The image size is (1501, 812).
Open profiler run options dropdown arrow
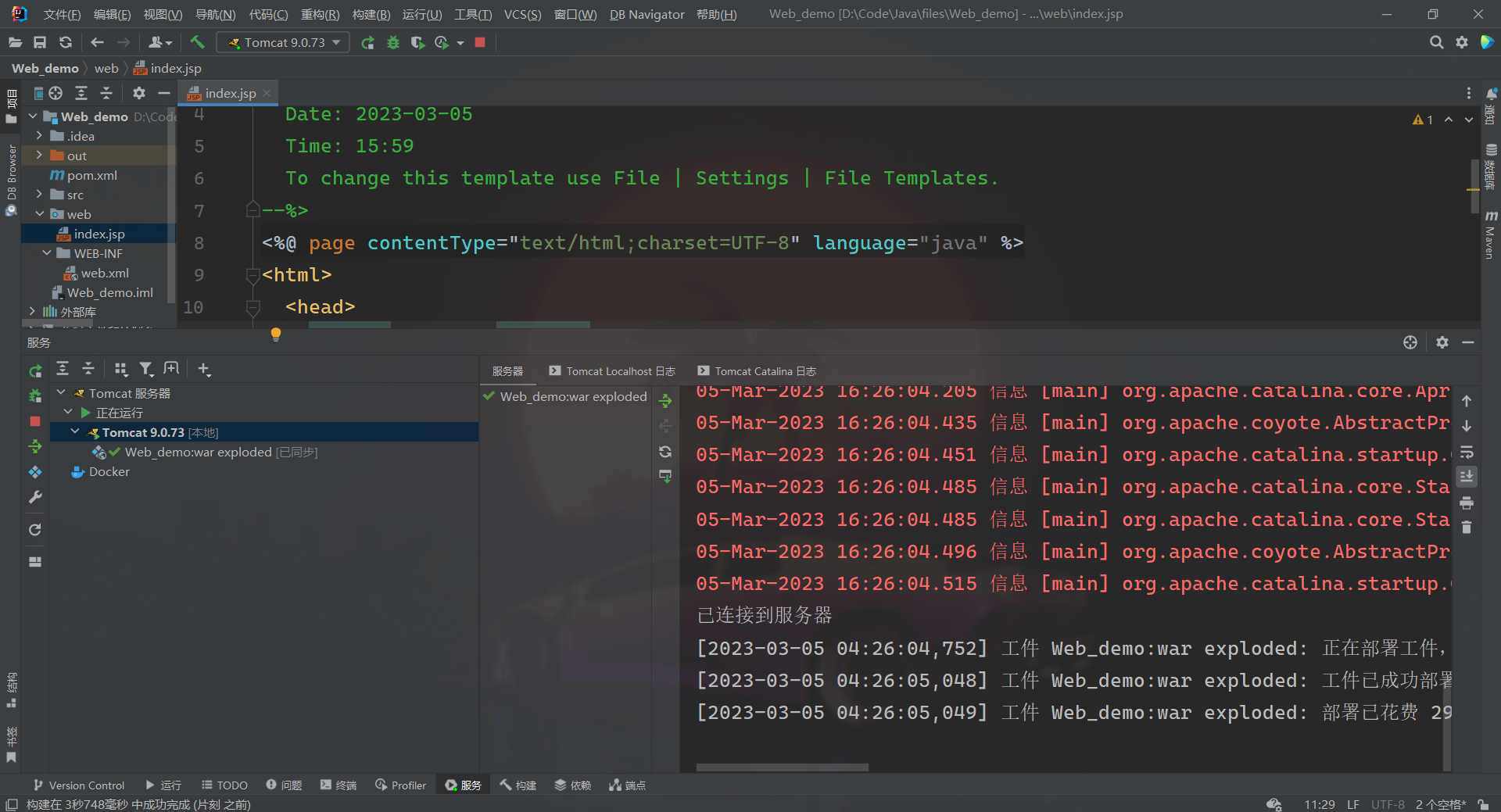(460, 43)
